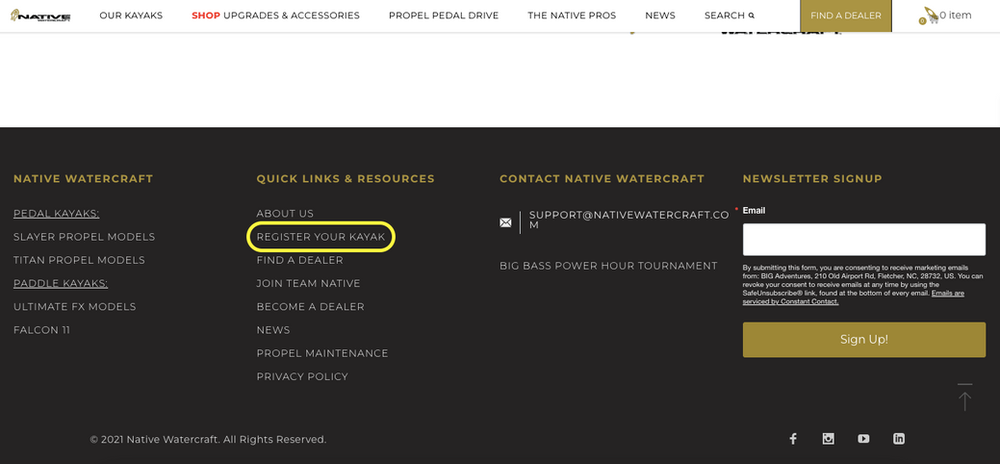Open the Search menu item
This screenshot has height=464, width=1000.
[x=729, y=15]
